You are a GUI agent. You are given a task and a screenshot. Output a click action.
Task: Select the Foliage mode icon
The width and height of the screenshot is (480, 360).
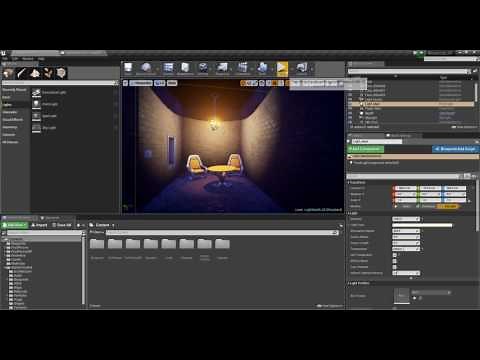(x=48, y=73)
